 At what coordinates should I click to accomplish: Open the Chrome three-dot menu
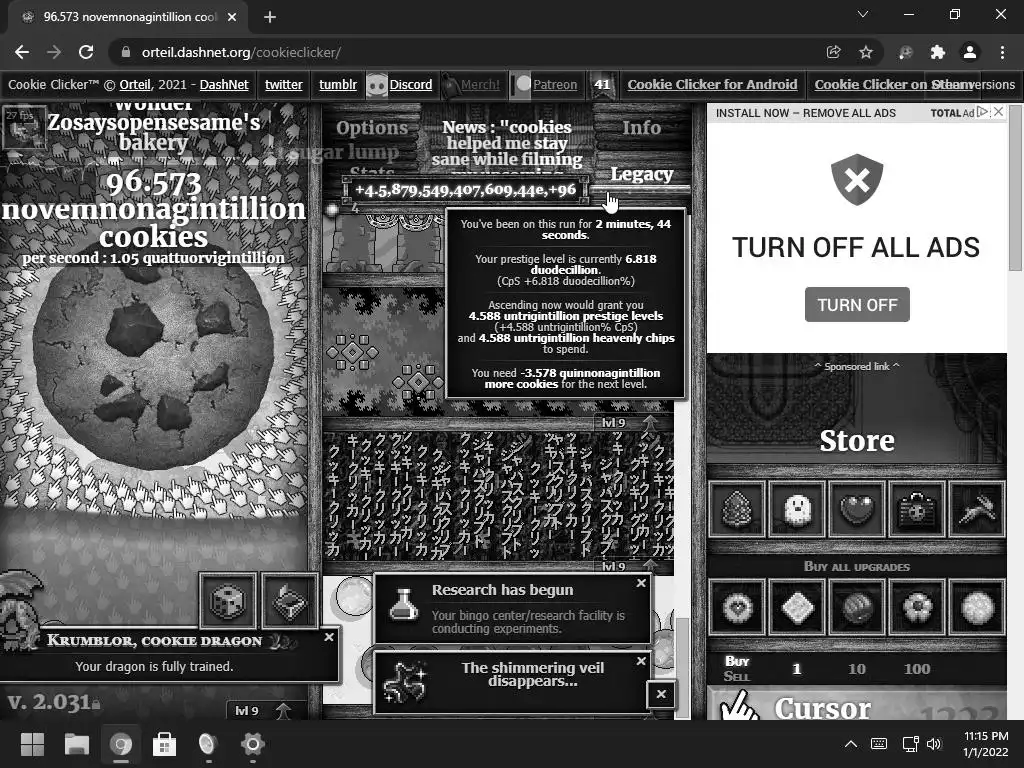point(1002,52)
